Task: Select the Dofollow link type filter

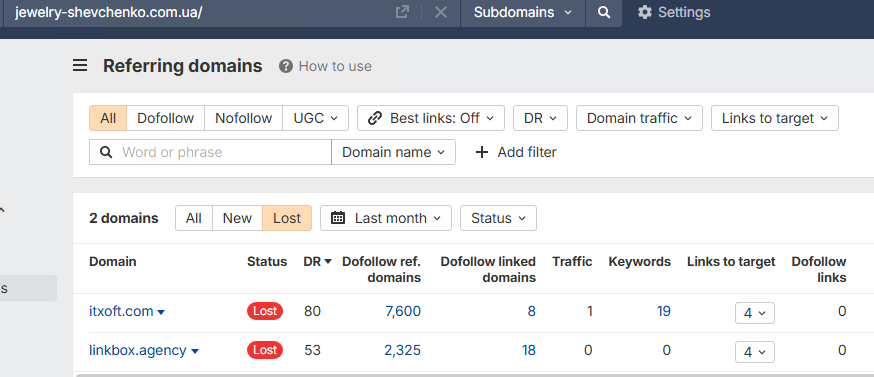Action: [x=166, y=118]
